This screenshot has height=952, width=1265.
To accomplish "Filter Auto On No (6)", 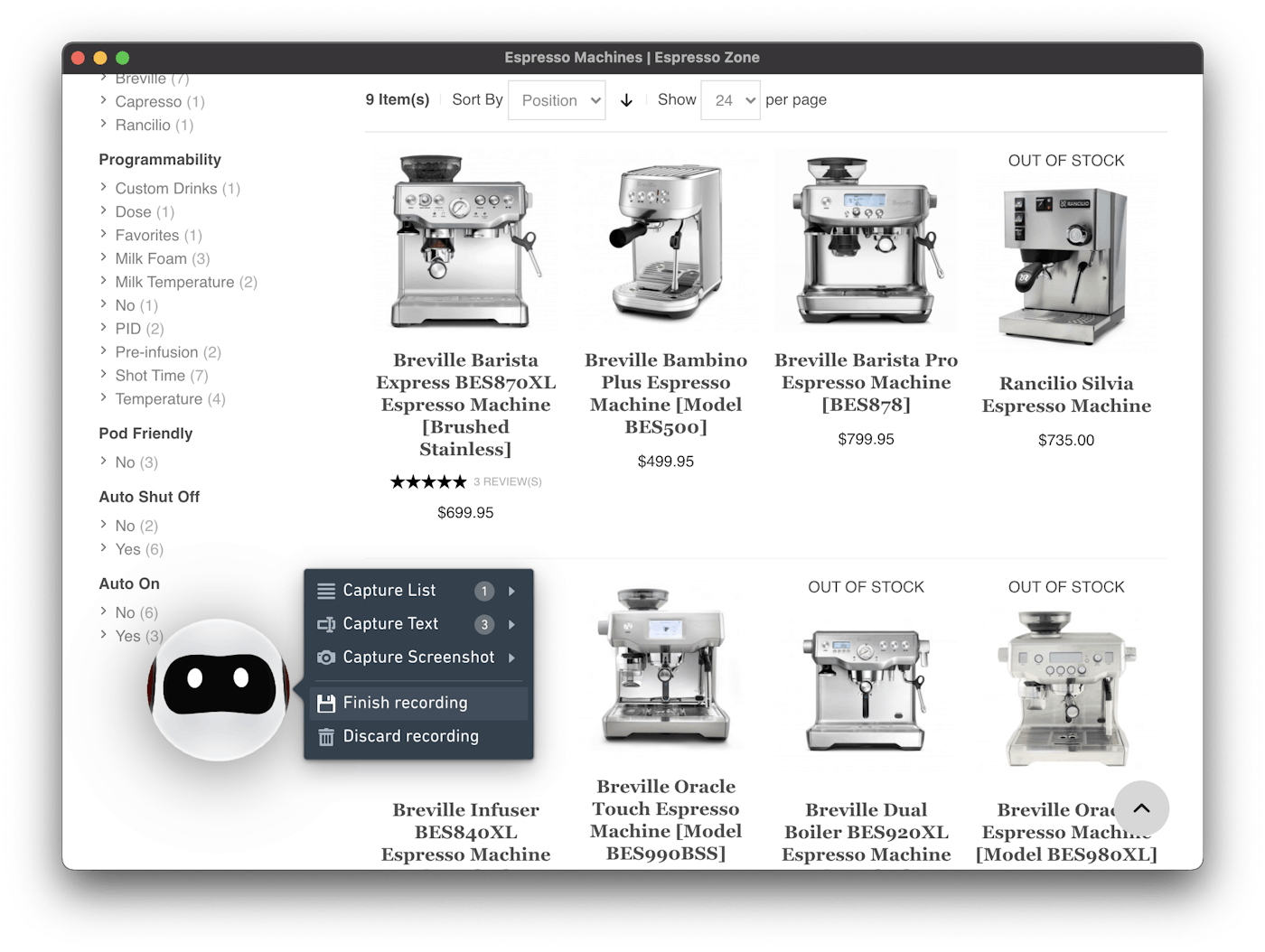I will (136, 613).
